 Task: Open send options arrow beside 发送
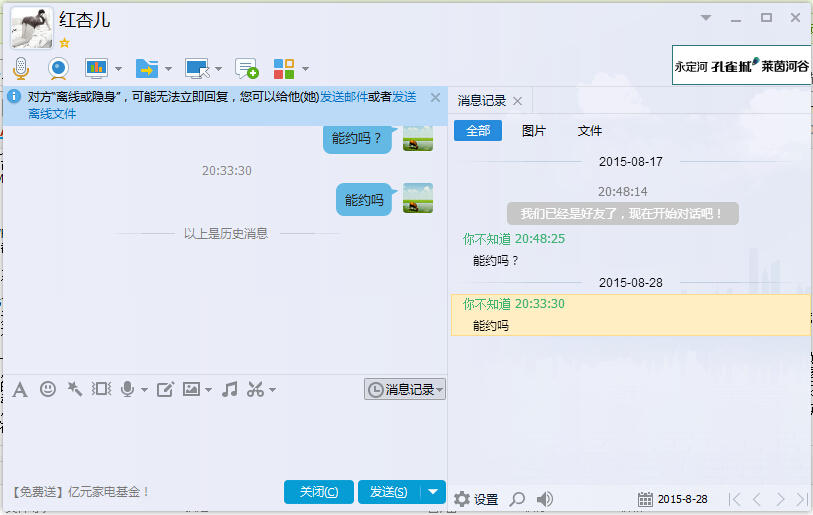click(x=433, y=492)
